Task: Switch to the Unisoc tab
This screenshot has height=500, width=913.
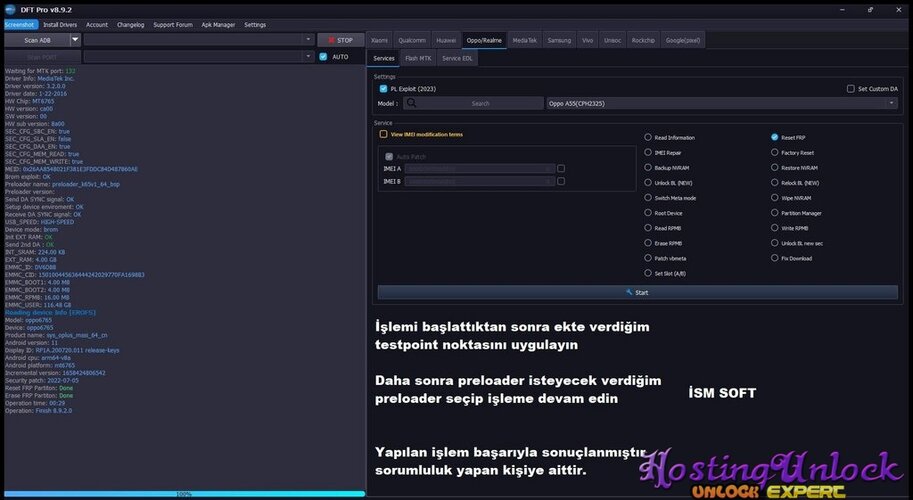Action: (613, 40)
